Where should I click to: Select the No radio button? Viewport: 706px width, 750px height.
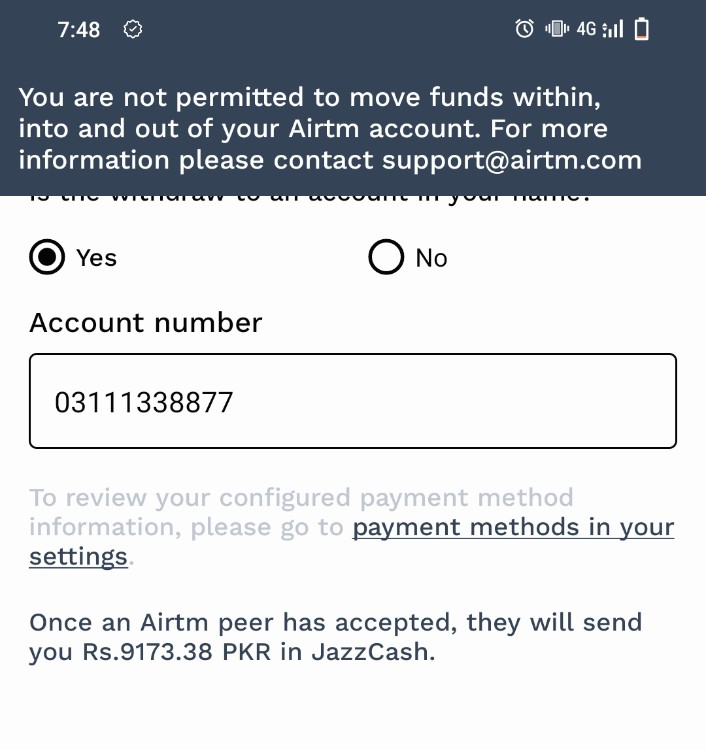[386, 257]
